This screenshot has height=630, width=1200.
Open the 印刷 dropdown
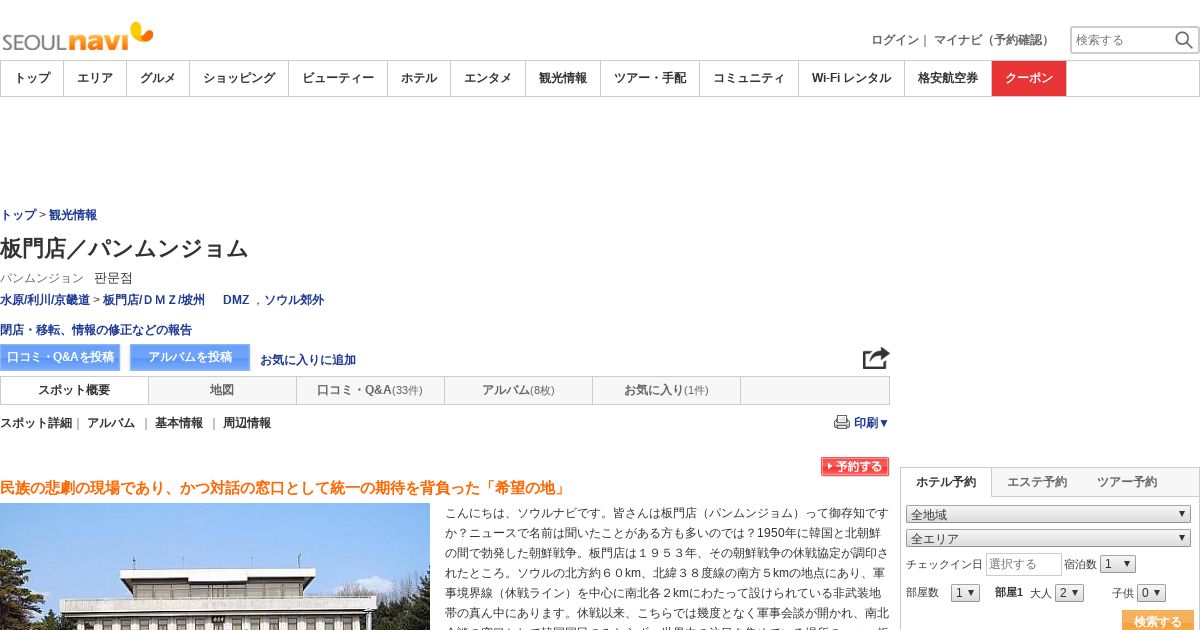[x=871, y=423]
